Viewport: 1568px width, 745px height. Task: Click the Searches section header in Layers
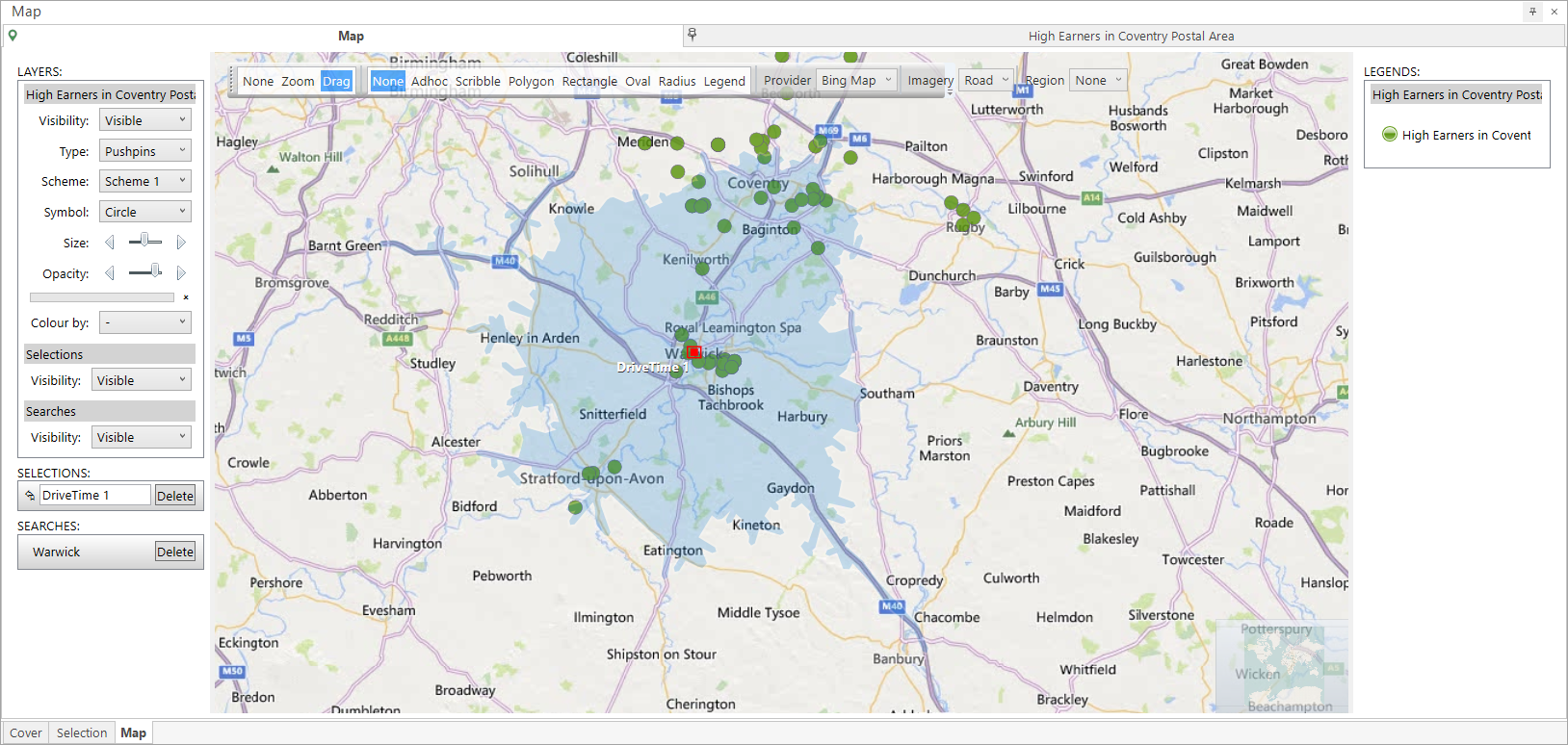110,411
